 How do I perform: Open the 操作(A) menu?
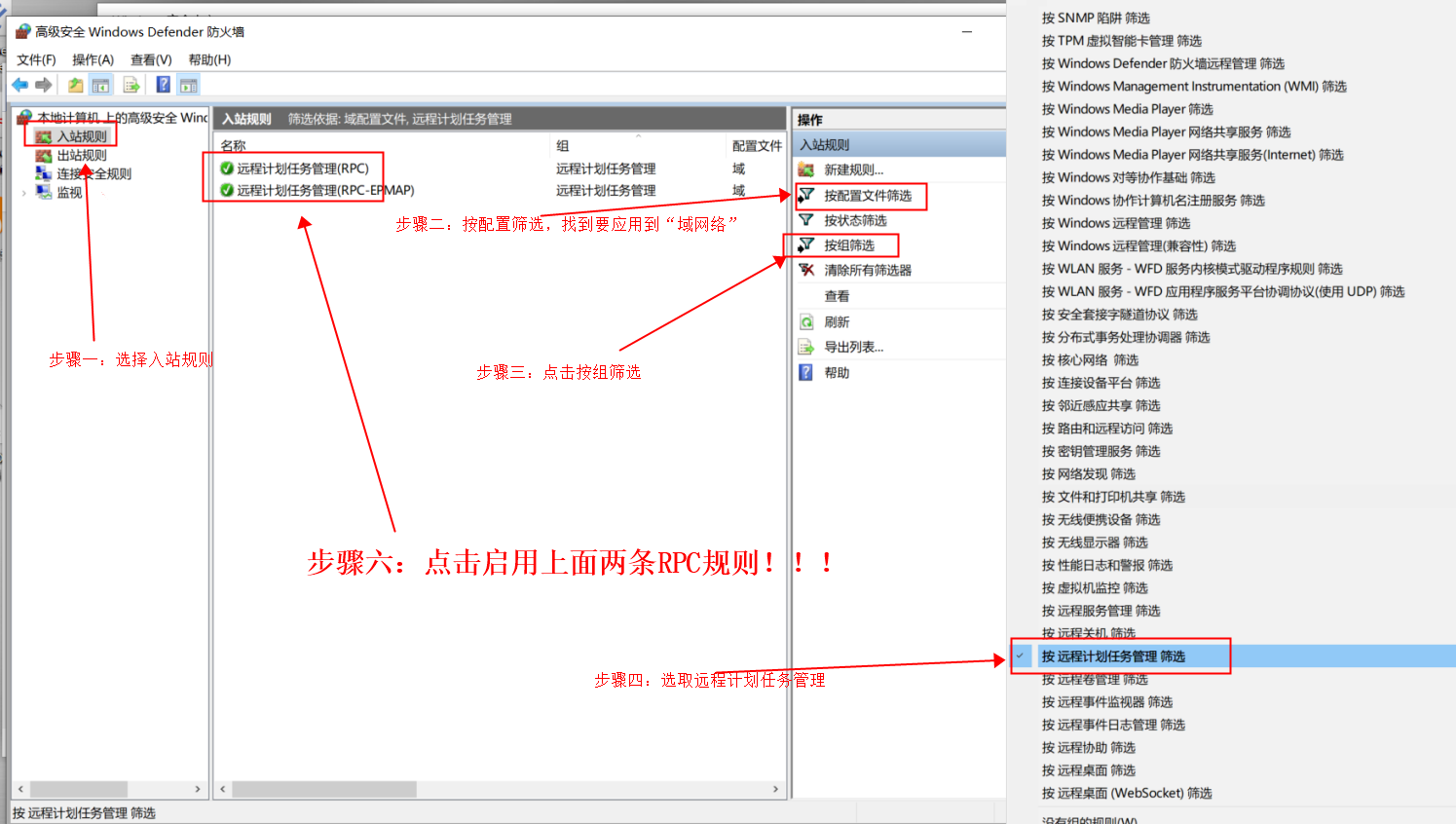pos(93,59)
